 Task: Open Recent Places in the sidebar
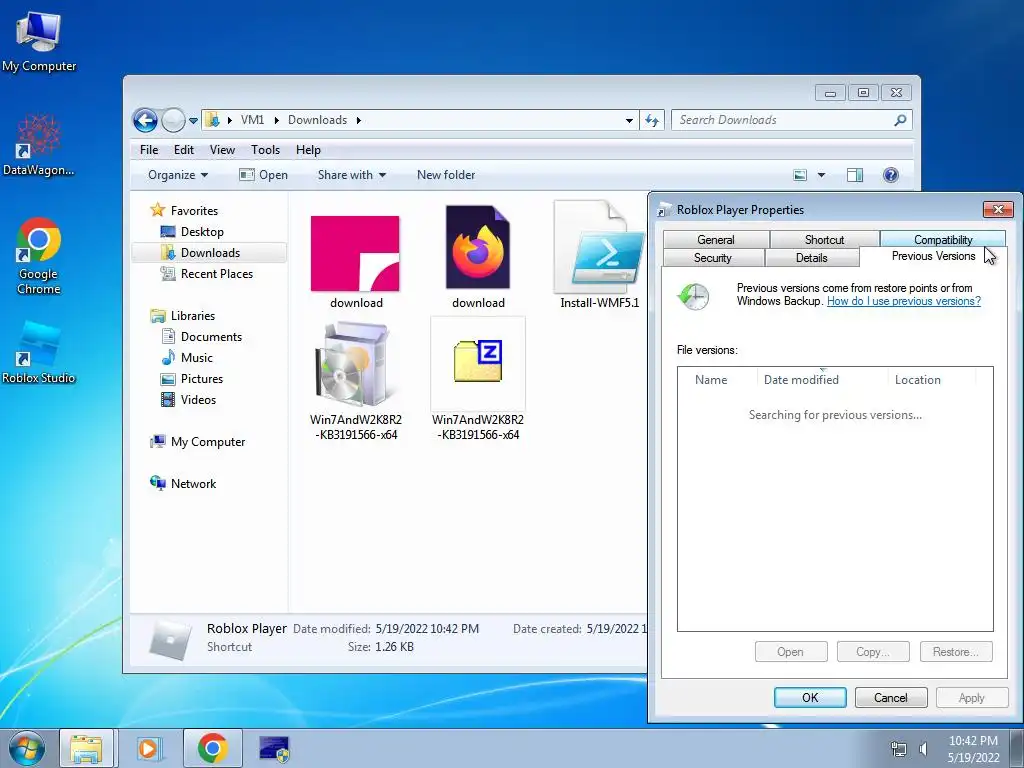click(216, 274)
